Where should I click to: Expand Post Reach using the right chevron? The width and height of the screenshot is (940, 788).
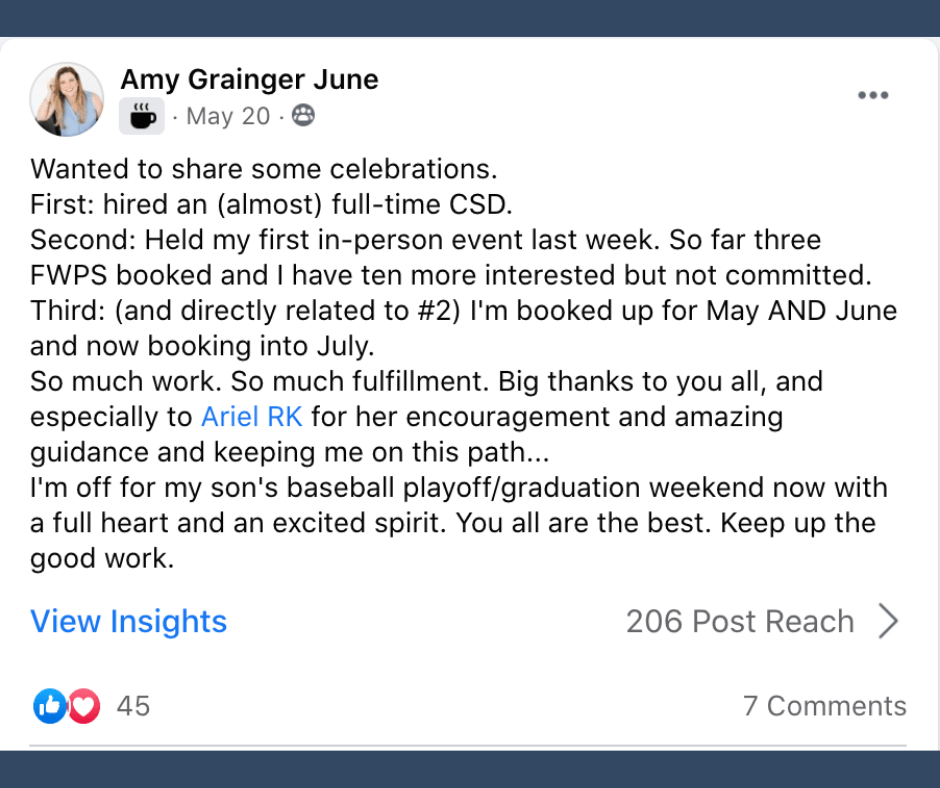pos(888,621)
